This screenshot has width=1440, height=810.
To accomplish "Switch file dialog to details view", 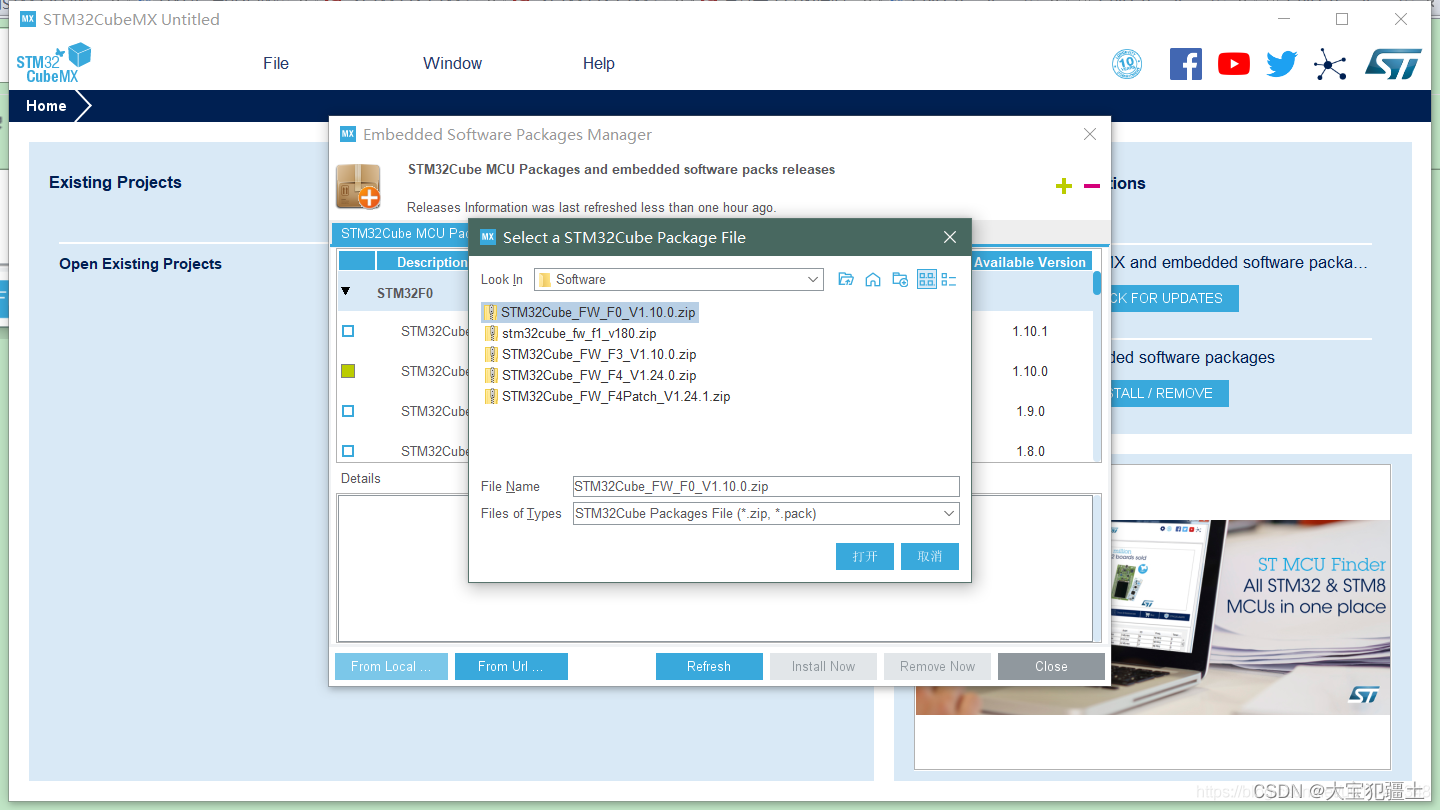I will (949, 280).
